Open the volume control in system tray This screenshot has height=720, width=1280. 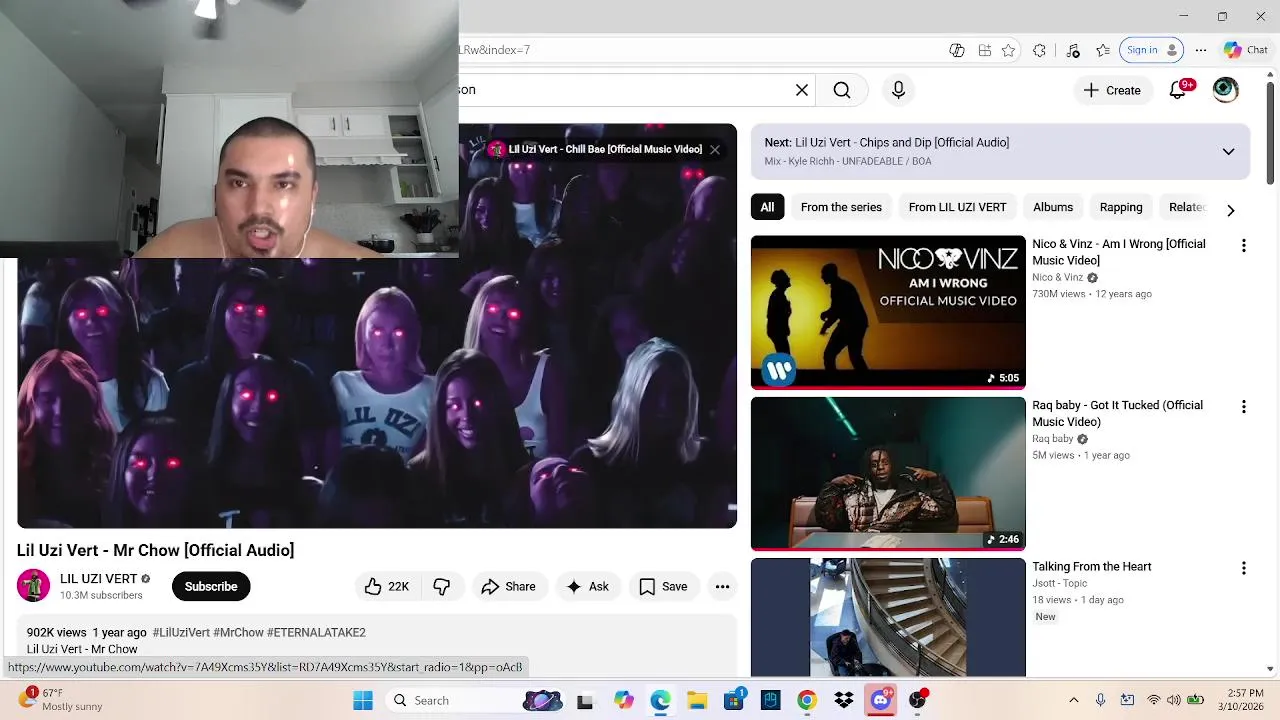pyautogui.click(x=1174, y=700)
